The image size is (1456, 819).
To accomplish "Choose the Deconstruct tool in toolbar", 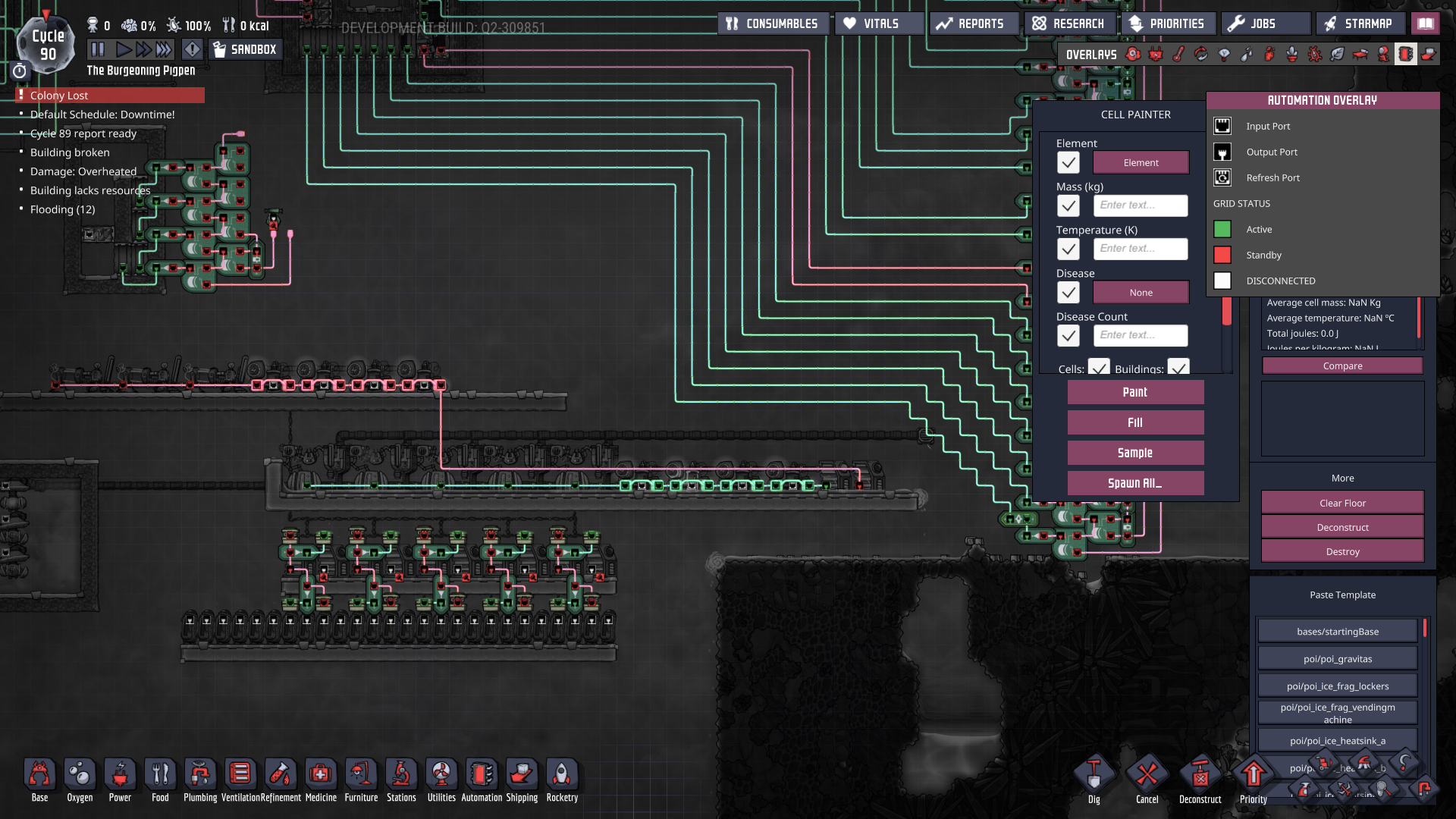I will click(1200, 775).
